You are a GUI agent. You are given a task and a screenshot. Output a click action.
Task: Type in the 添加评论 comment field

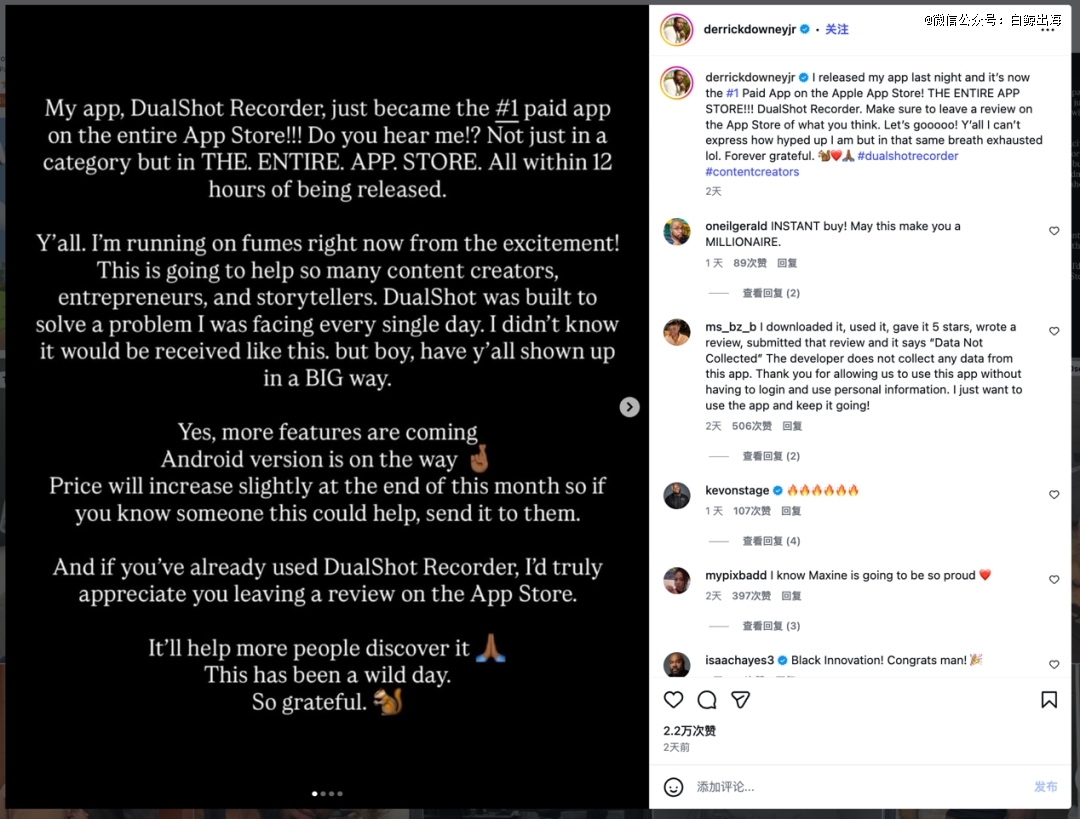pos(850,787)
